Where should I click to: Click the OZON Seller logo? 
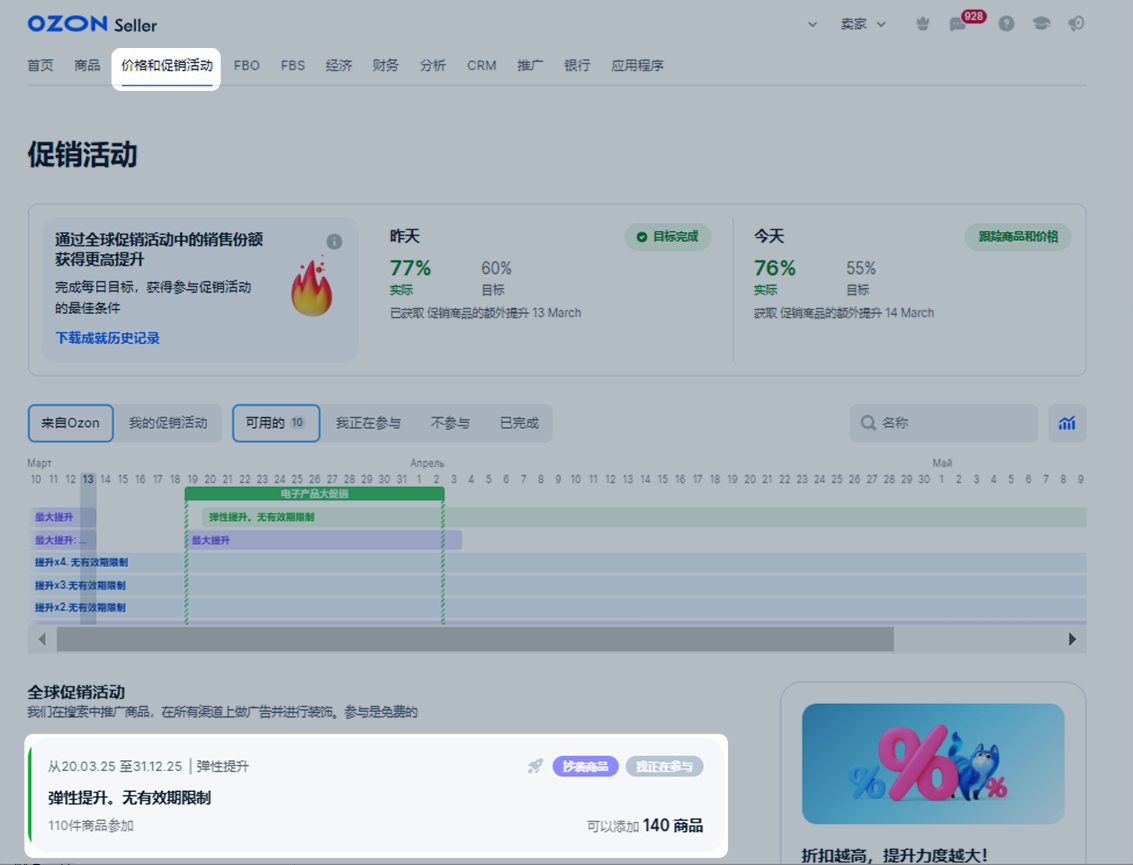coord(92,24)
